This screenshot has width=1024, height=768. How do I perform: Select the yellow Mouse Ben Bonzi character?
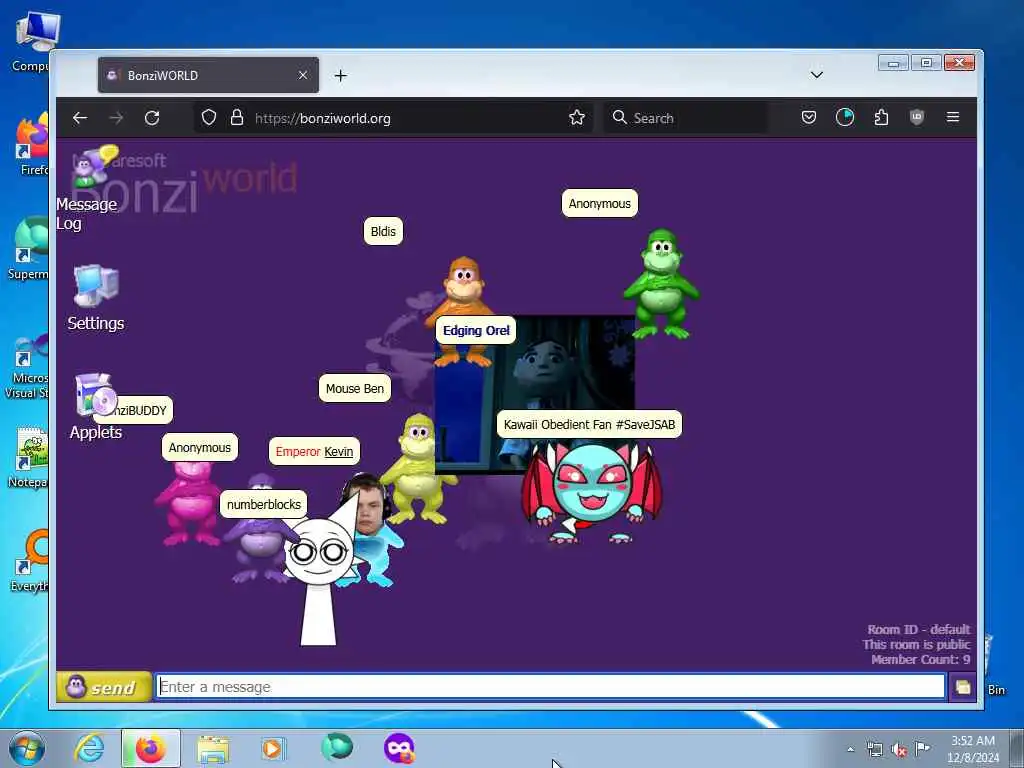pyautogui.click(x=417, y=469)
